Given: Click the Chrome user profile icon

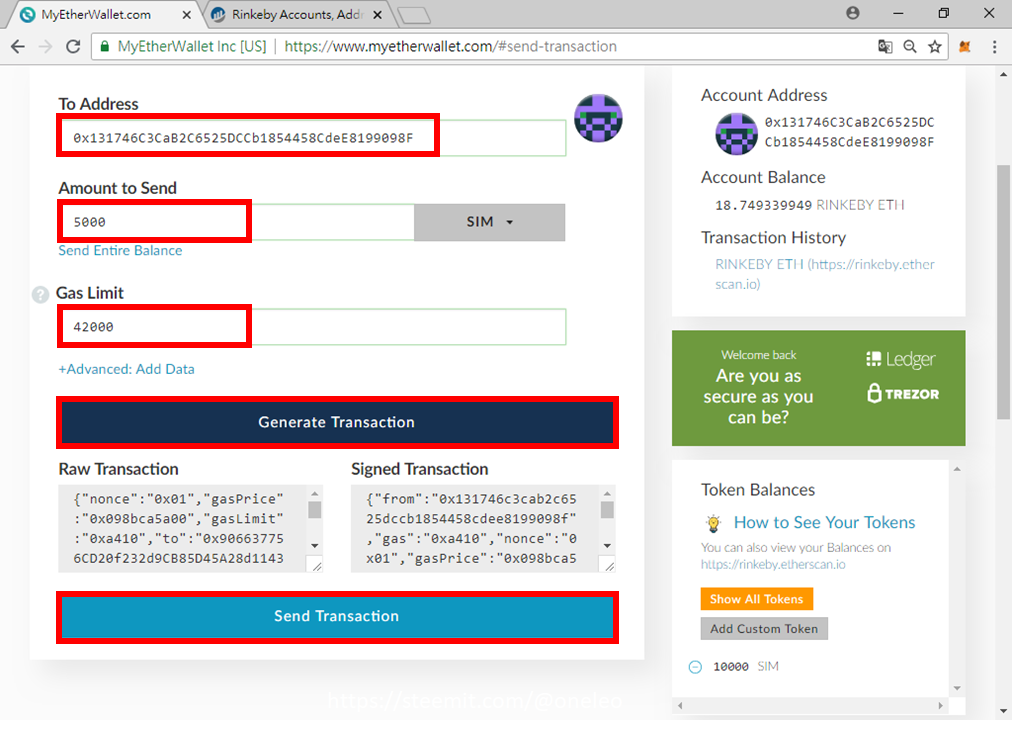Looking at the screenshot, I should pyautogui.click(x=853, y=13).
